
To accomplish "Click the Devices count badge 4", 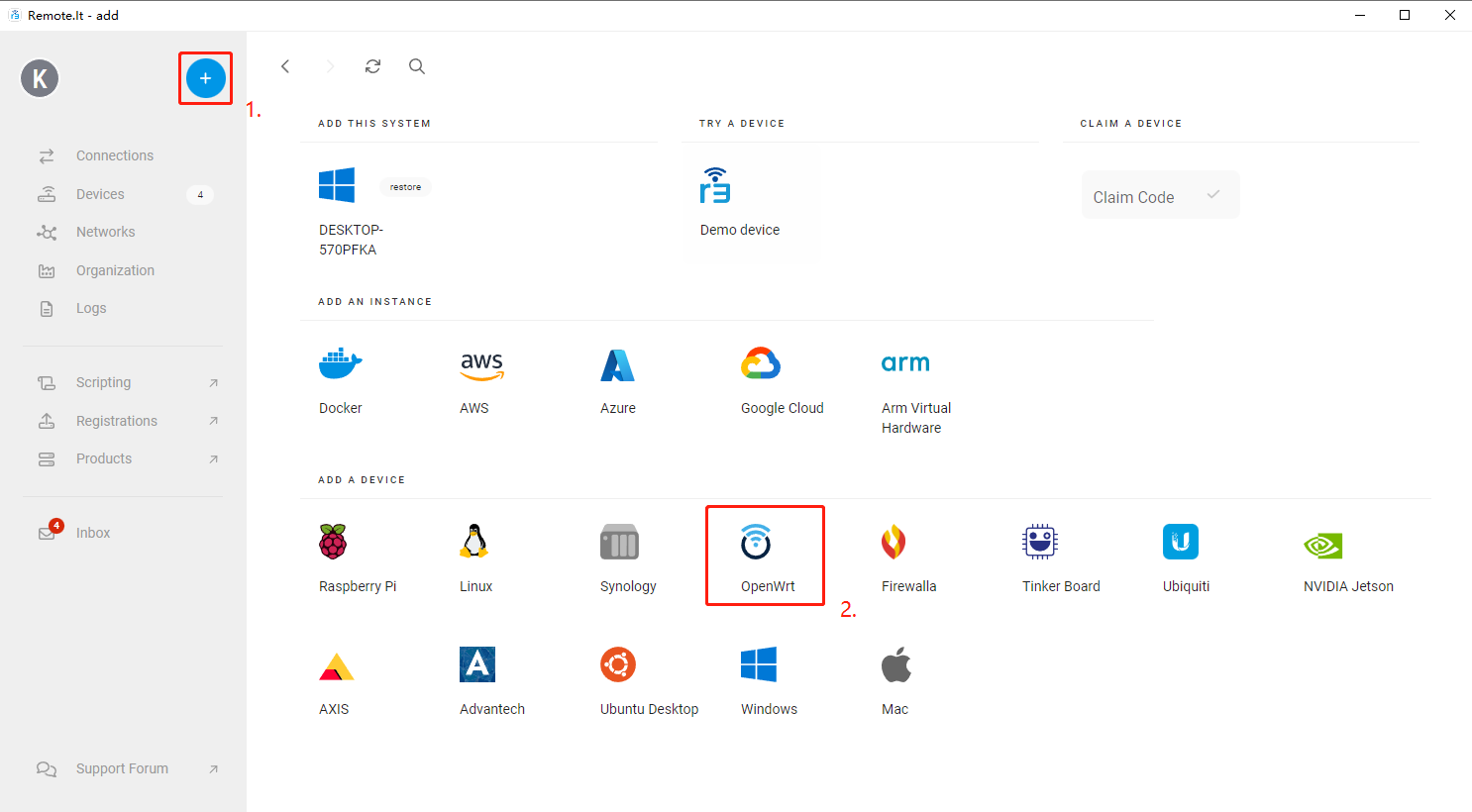I will [200, 195].
